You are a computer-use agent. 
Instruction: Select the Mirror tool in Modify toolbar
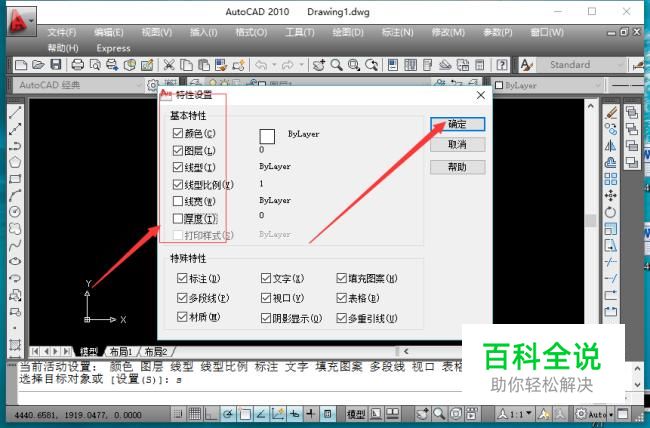pos(611,146)
